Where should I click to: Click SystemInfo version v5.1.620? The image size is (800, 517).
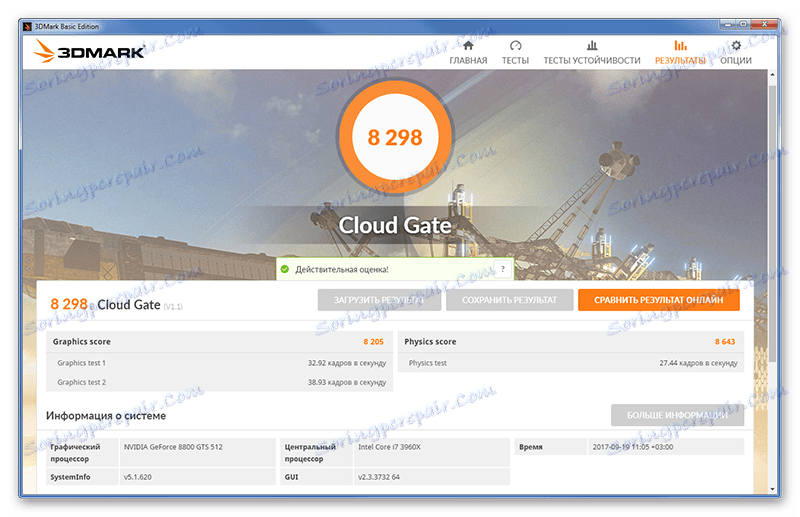point(138,477)
